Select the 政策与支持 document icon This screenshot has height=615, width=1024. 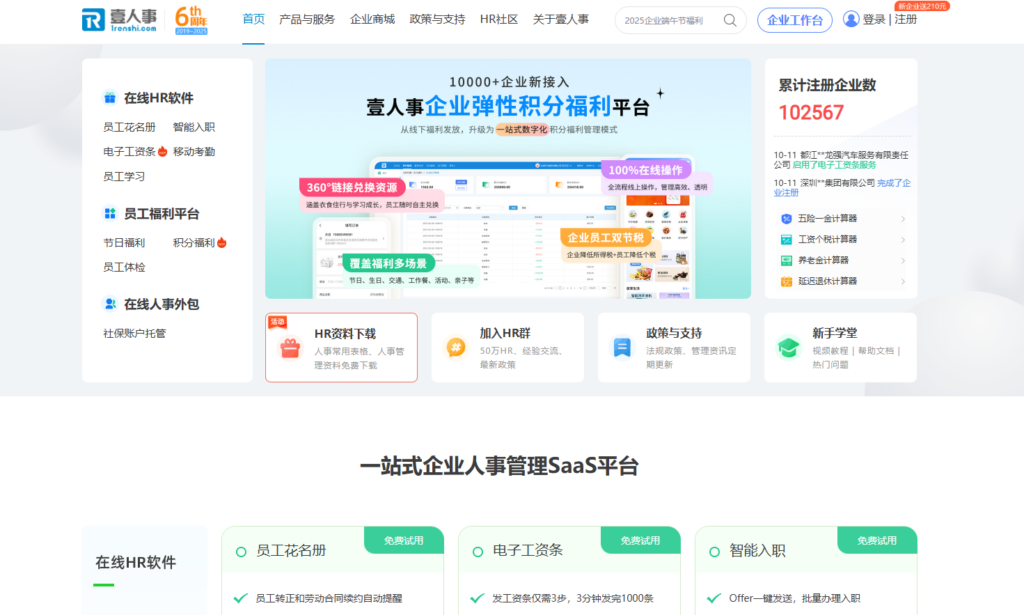pos(620,347)
